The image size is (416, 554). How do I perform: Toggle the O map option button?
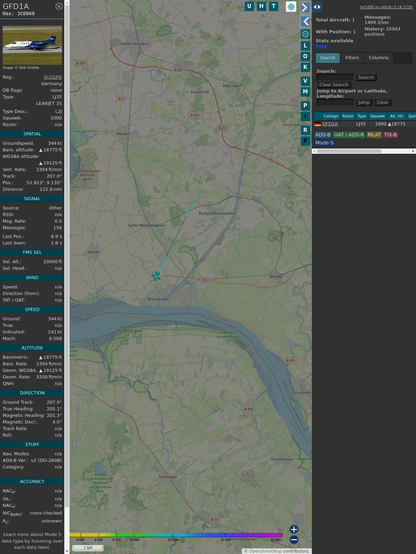pos(305,56)
